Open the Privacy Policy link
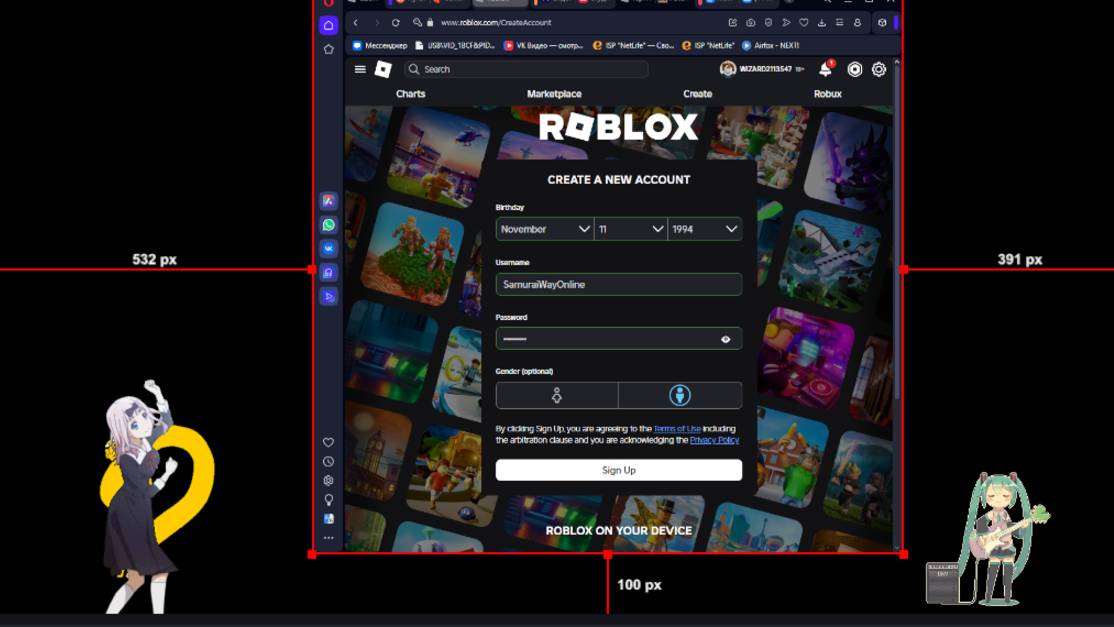Viewport: 1114px width, 627px height. click(x=714, y=440)
